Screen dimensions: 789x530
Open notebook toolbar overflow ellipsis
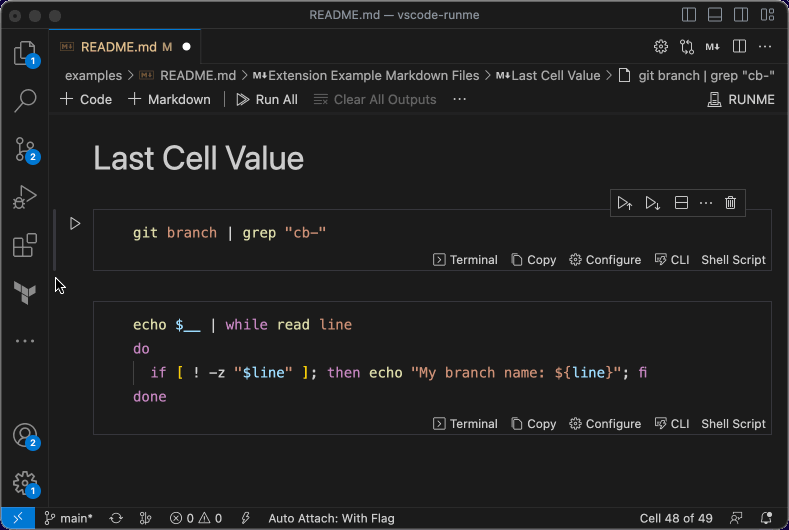[459, 100]
